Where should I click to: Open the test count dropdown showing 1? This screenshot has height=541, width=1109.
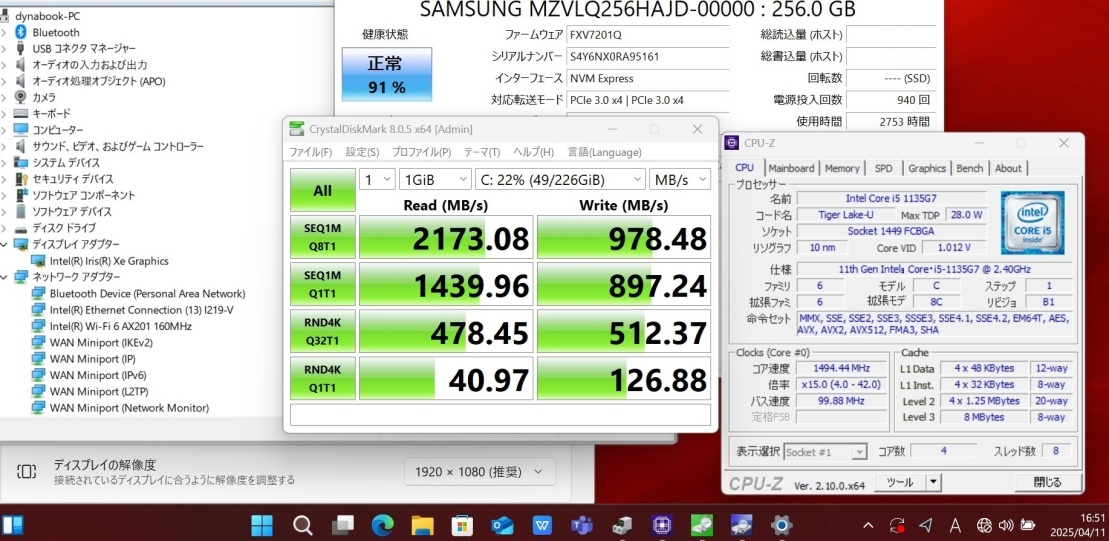377,180
